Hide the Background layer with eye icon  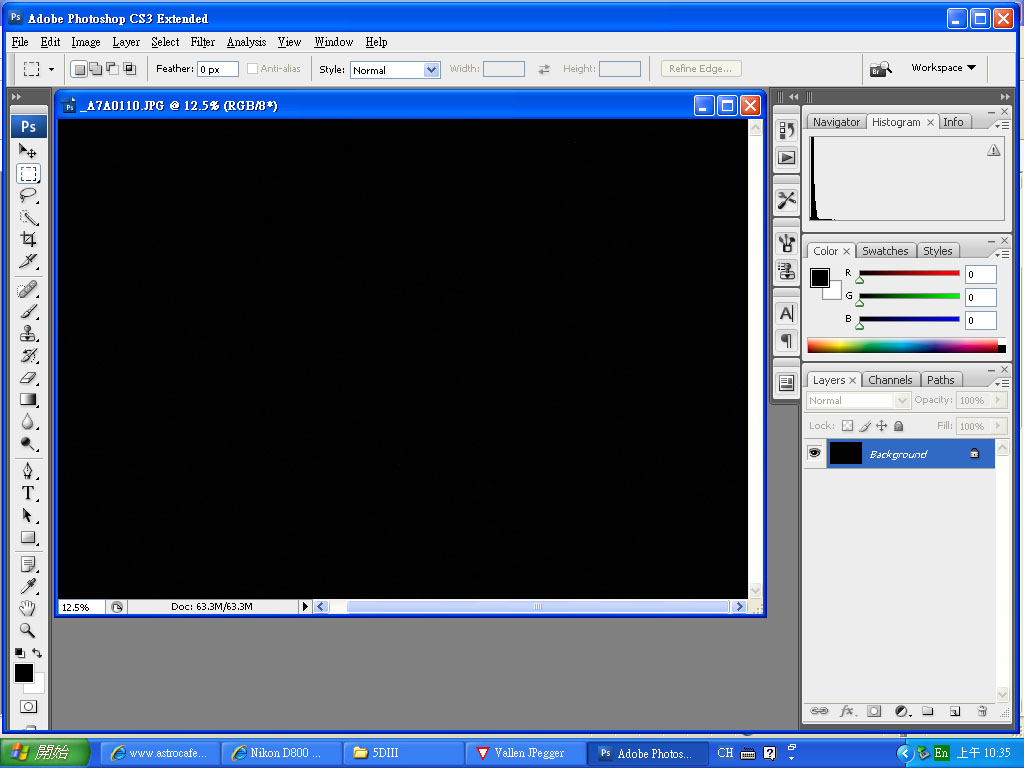pyautogui.click(x=814, y=454)
